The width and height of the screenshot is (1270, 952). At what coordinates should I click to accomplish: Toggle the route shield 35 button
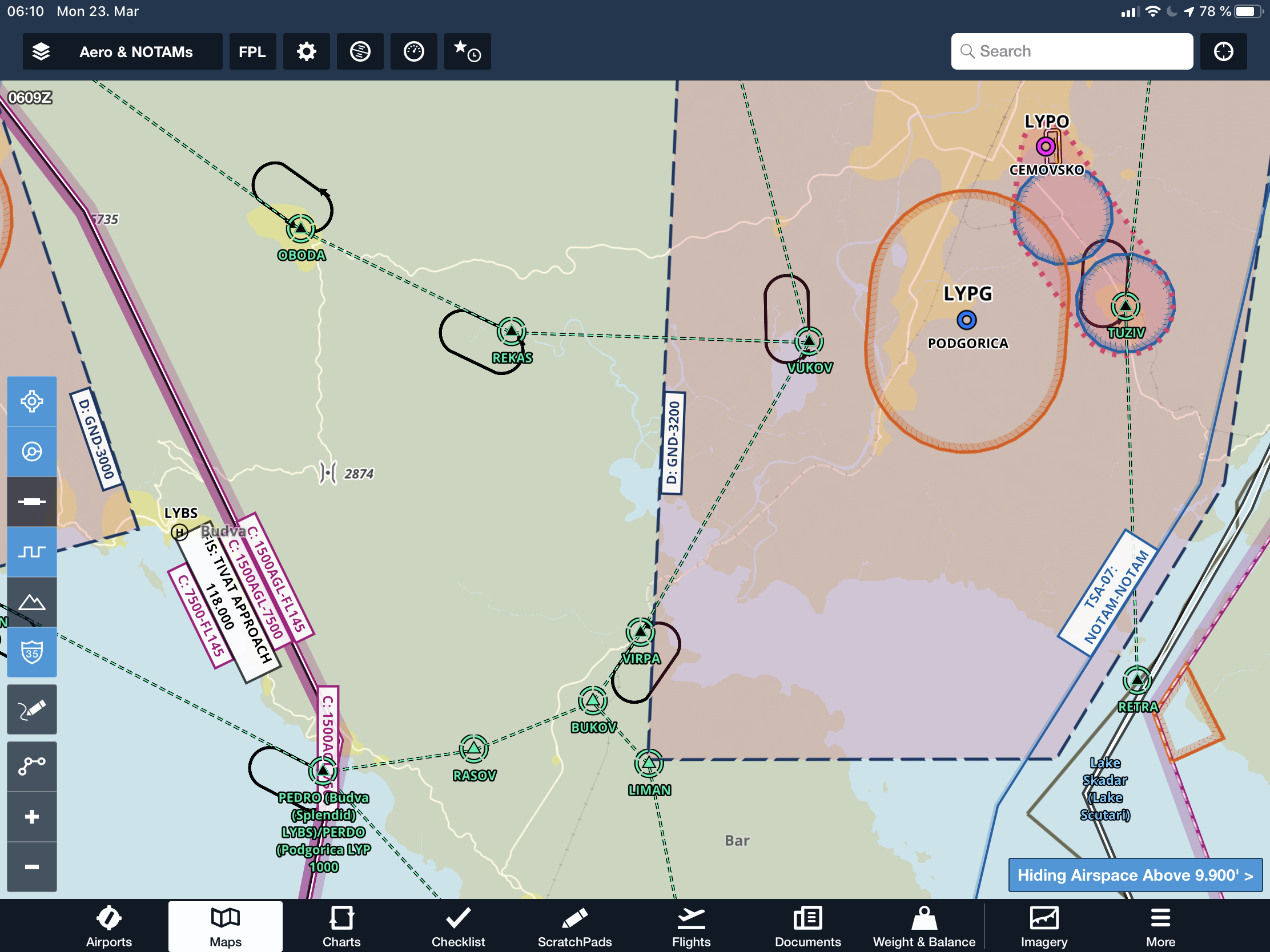pos(31,652)
